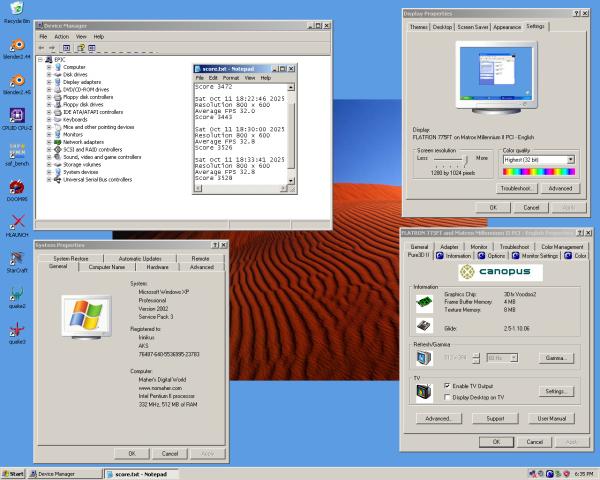Select the quake3 desktop icon
The height and width of the screenshot is (480, 600).
16,330
